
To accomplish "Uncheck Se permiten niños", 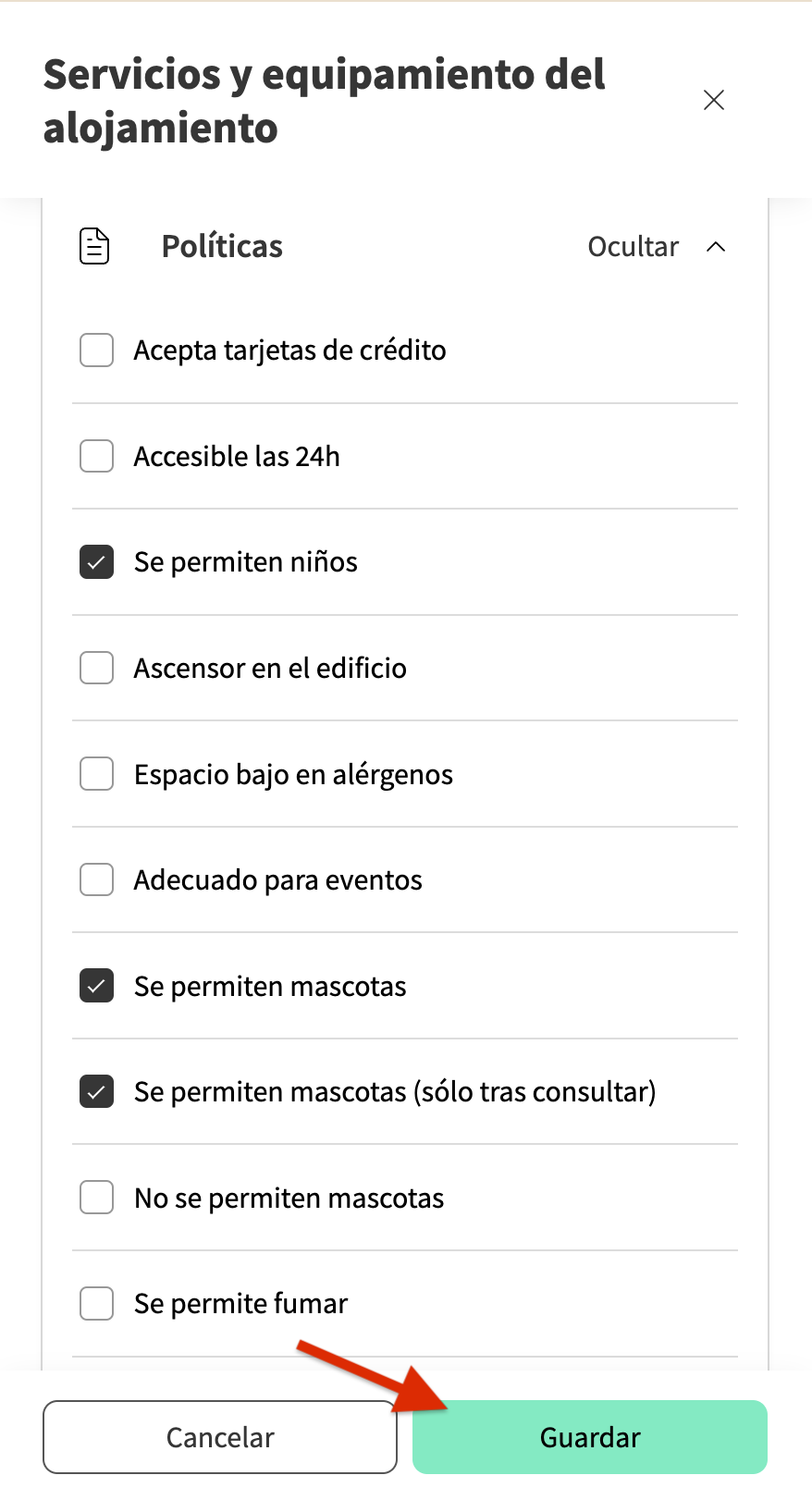I will point(96,562).
